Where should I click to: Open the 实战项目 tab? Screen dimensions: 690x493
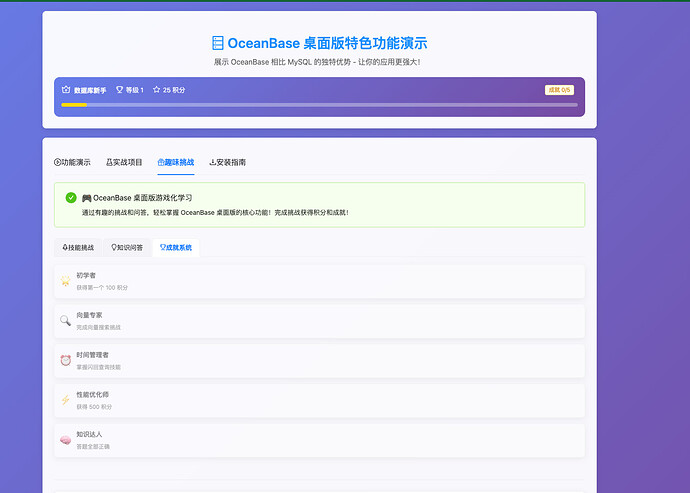(124, 162)
